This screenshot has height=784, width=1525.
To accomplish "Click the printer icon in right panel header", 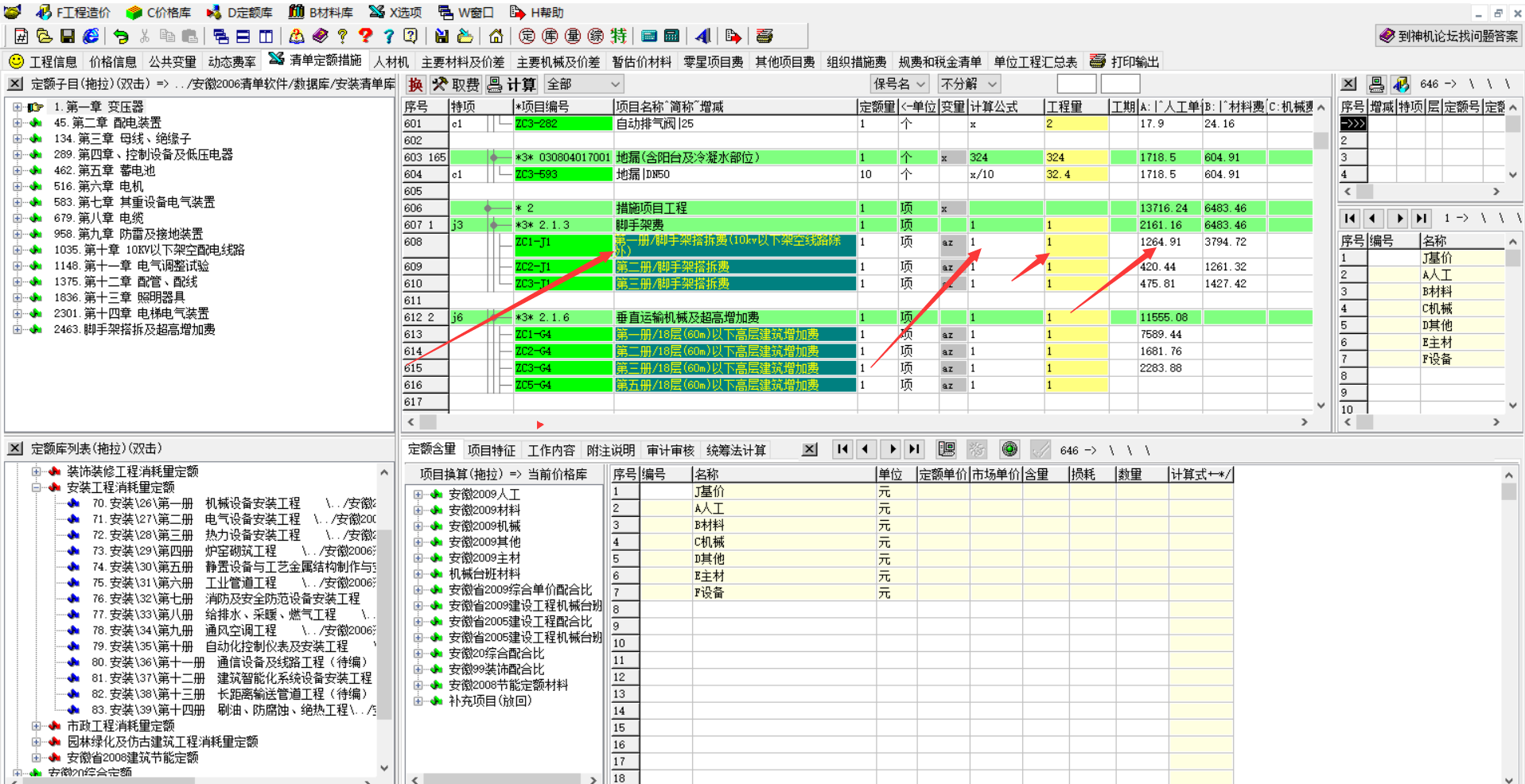I will click(x=1376, y=84).
